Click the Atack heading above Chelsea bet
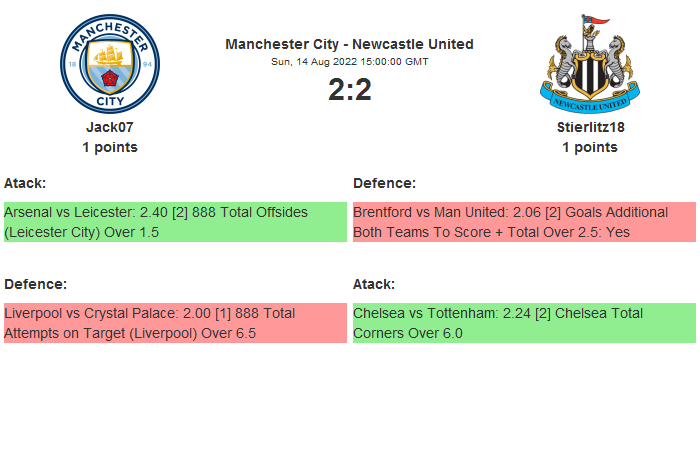Viewport: 700px width, 460px height. [374, 284]
